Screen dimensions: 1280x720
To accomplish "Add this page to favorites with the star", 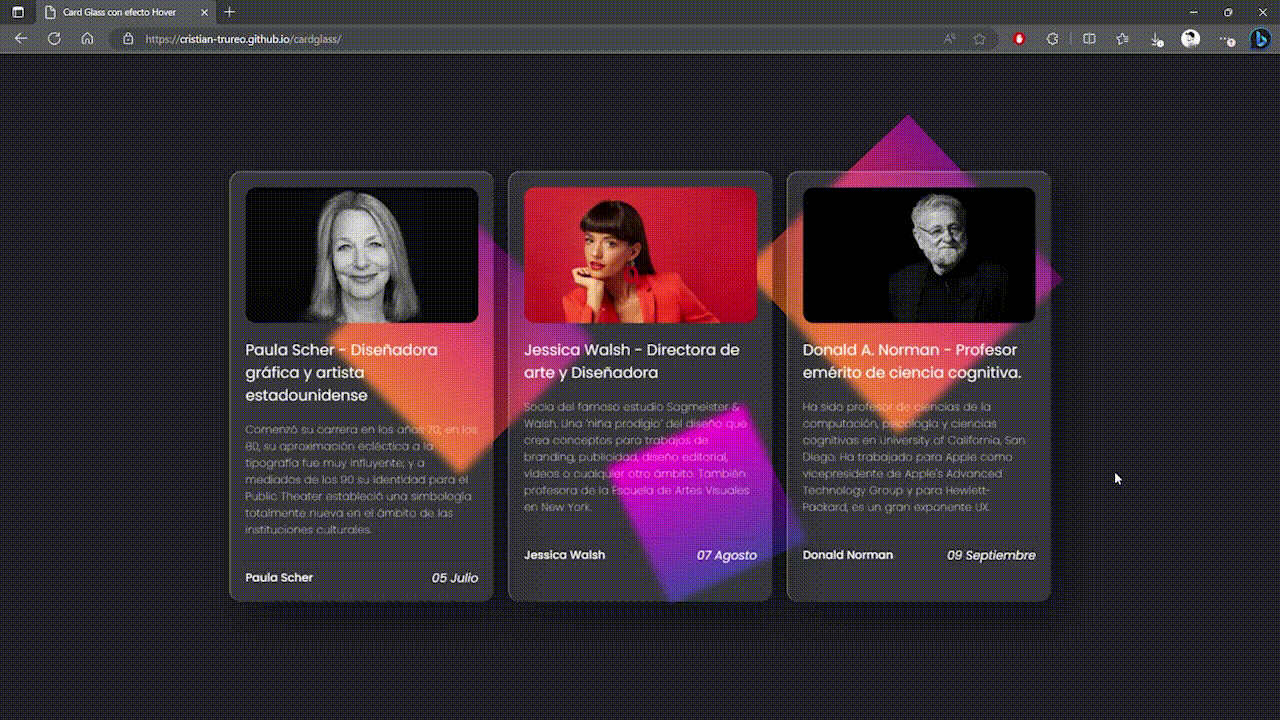I will (x=979, y=39).
